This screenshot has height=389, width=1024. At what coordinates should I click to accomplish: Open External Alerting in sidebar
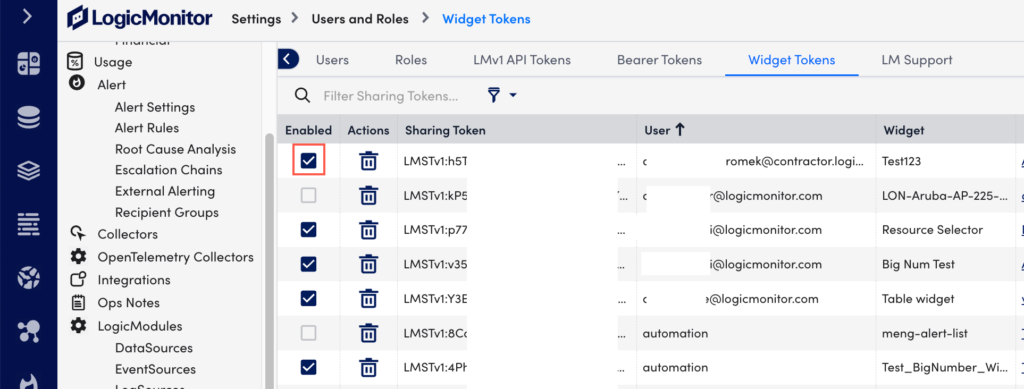coord(165,191)
